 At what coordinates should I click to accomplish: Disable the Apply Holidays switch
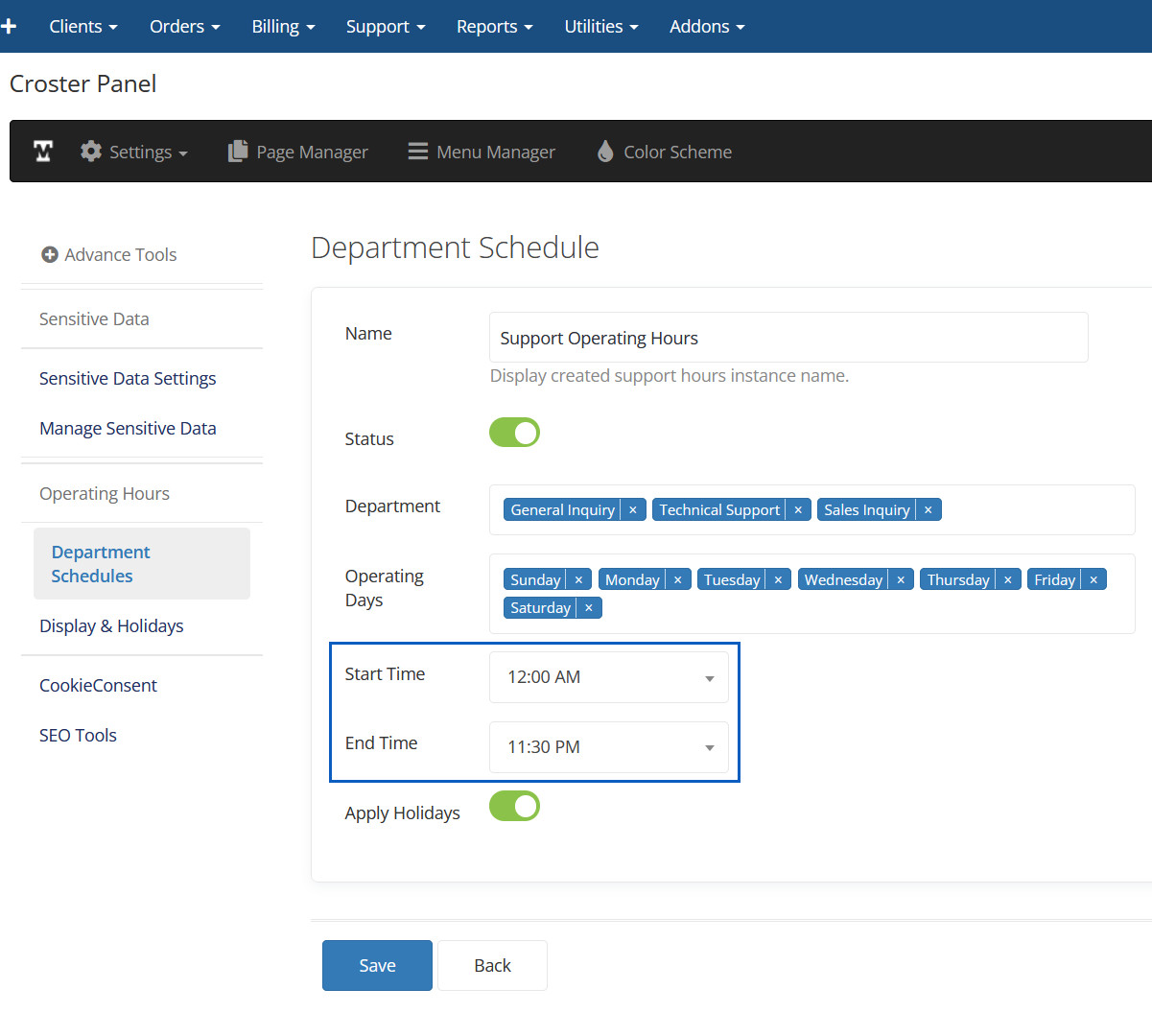pyautogui.click(x=515, y=807)
